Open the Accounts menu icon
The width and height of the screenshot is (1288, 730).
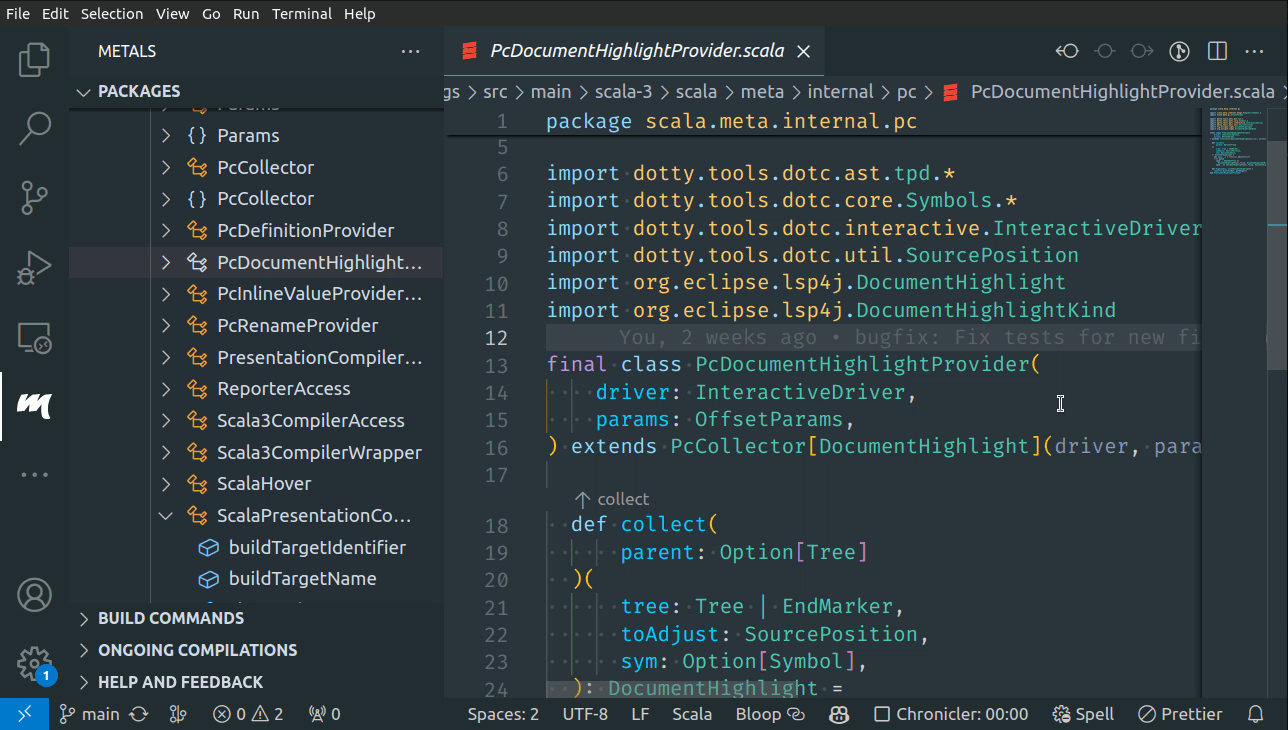[34, 595]
